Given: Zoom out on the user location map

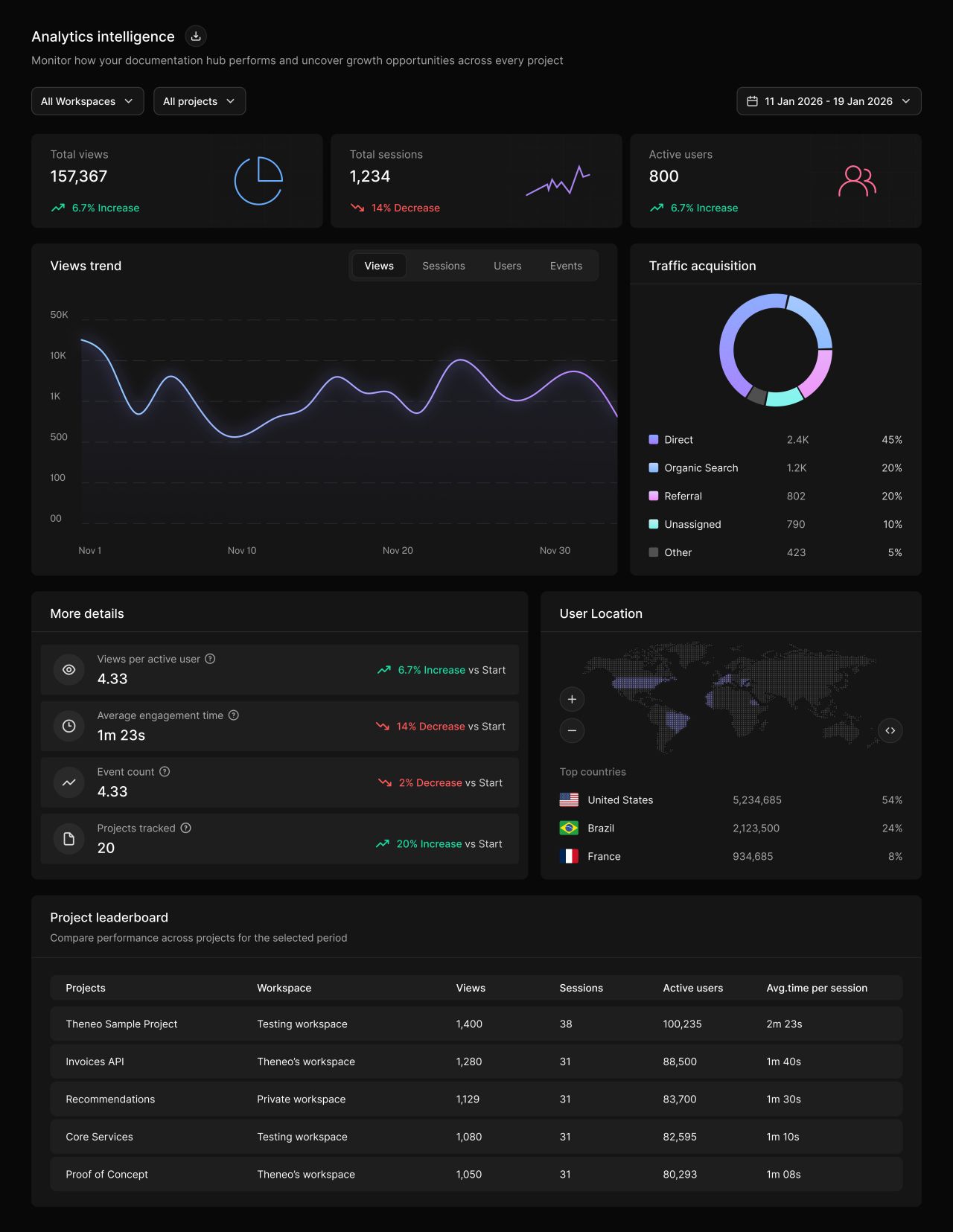Looking at the screenshot, I should click(572, 730).
